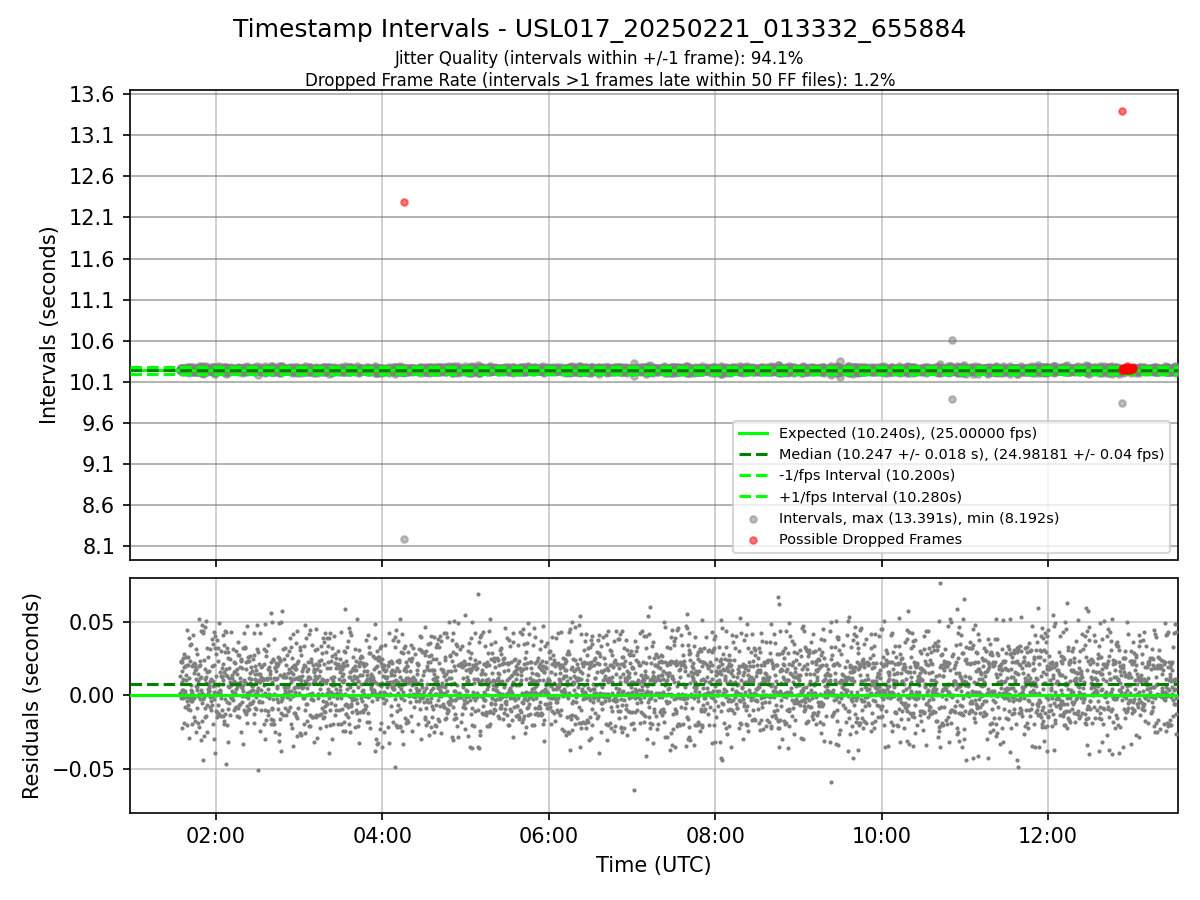
Task: Select legend text 'Possible Dropped Frames'
Action: click(x=870, y=539)
